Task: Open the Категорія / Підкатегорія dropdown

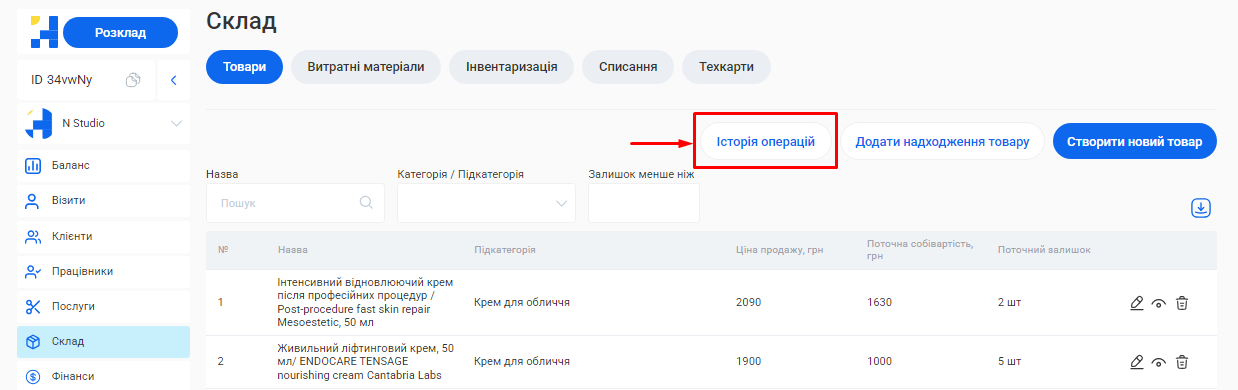Action: click(x=486, y=203)
